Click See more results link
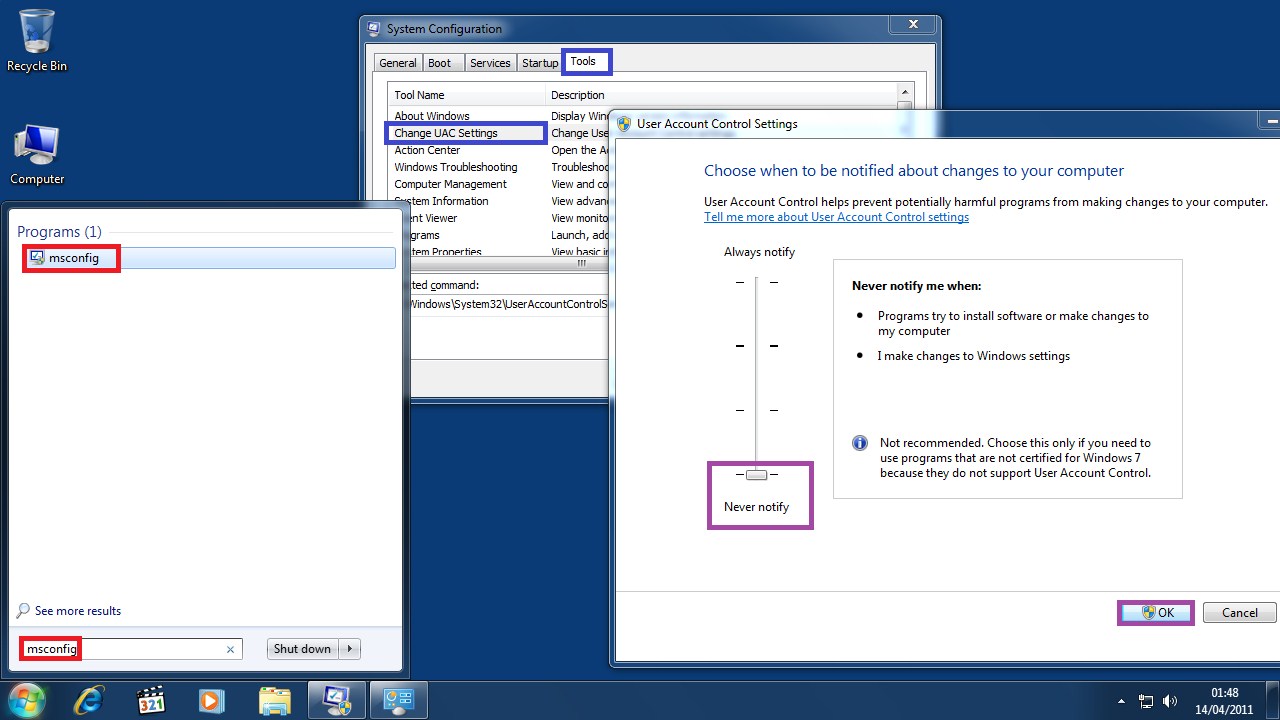The image size is (1280, 720). pos(78,611)
